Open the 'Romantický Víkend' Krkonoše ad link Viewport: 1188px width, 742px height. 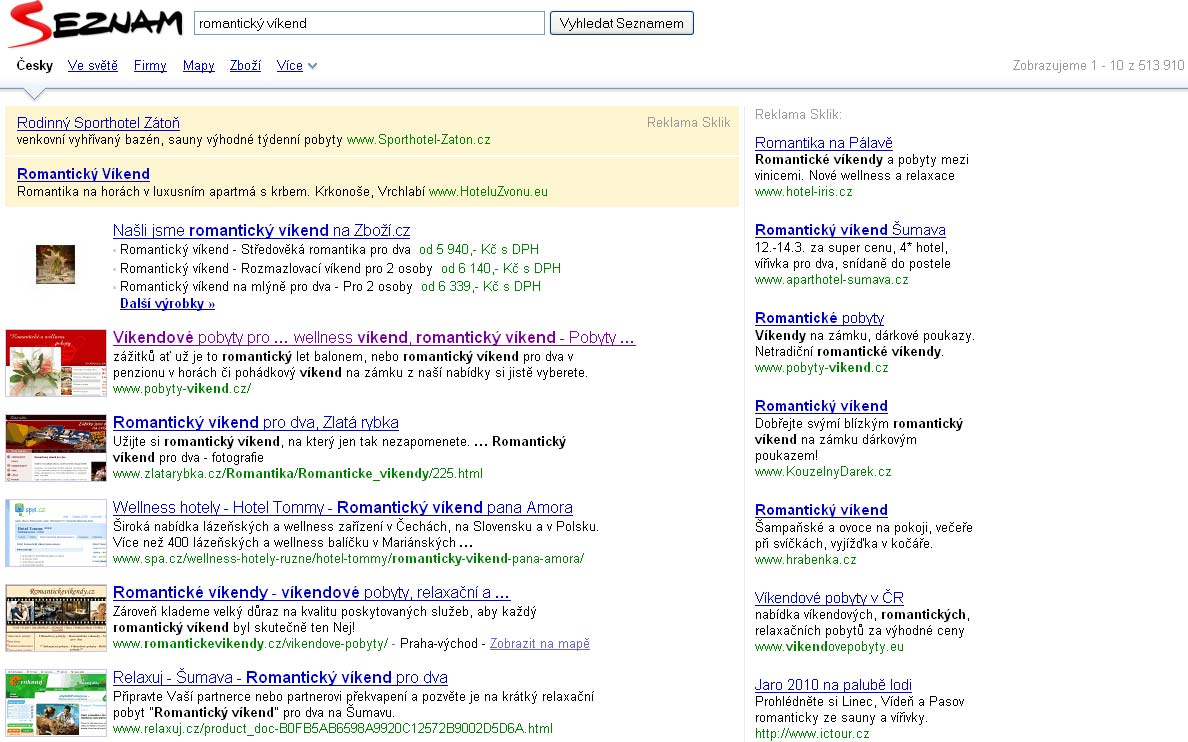click(x=83, y=174)
